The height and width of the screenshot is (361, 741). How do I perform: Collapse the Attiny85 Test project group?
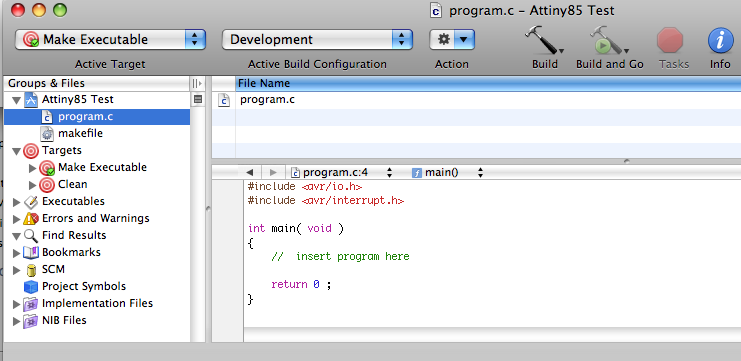17,100
